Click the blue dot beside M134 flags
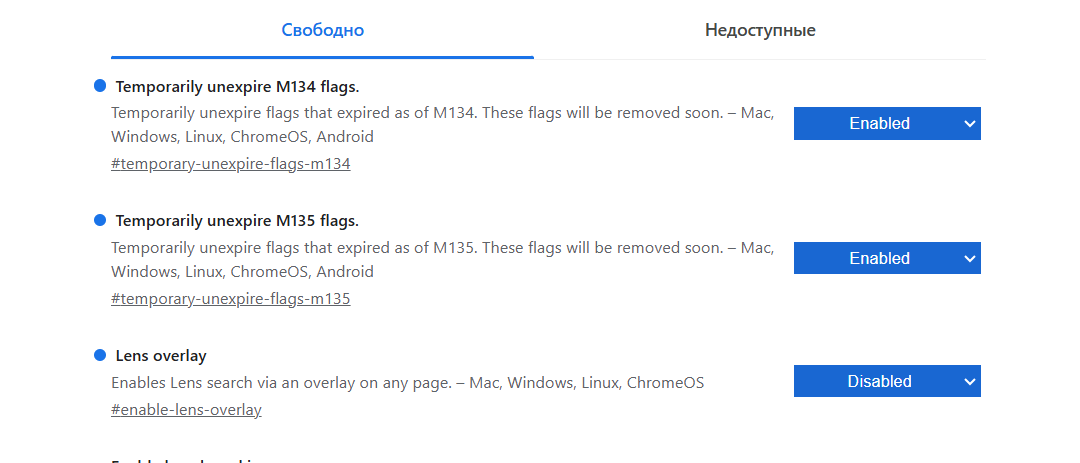 (x=100, y=86)
